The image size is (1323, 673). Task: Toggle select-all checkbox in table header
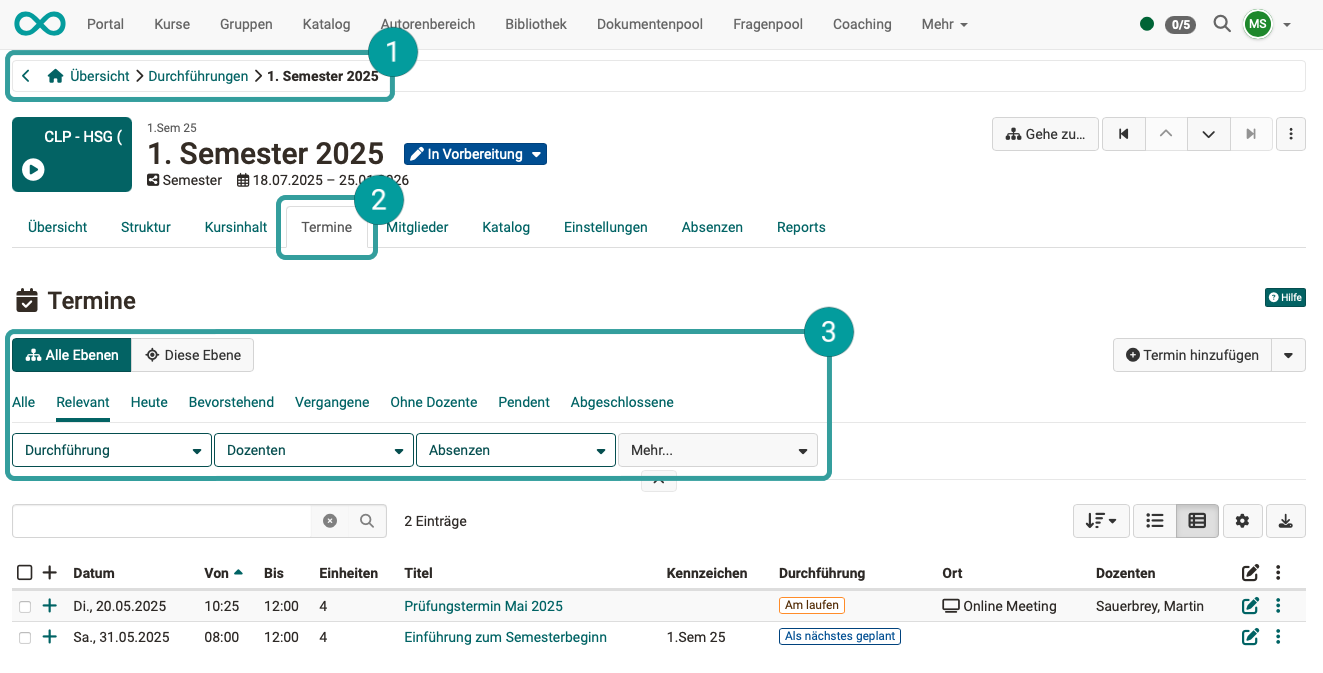click(25, 572)
